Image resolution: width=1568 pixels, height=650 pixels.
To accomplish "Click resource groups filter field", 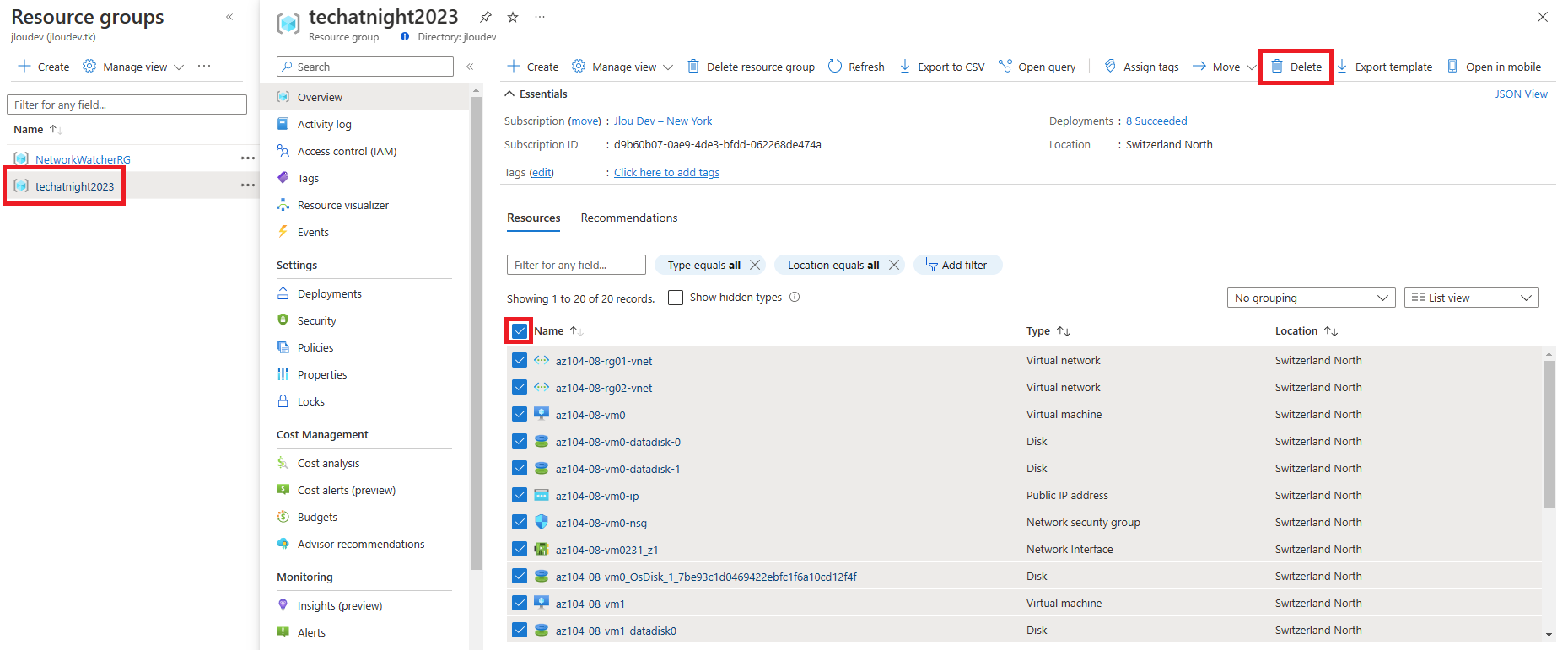I will [x=127, y=105].
